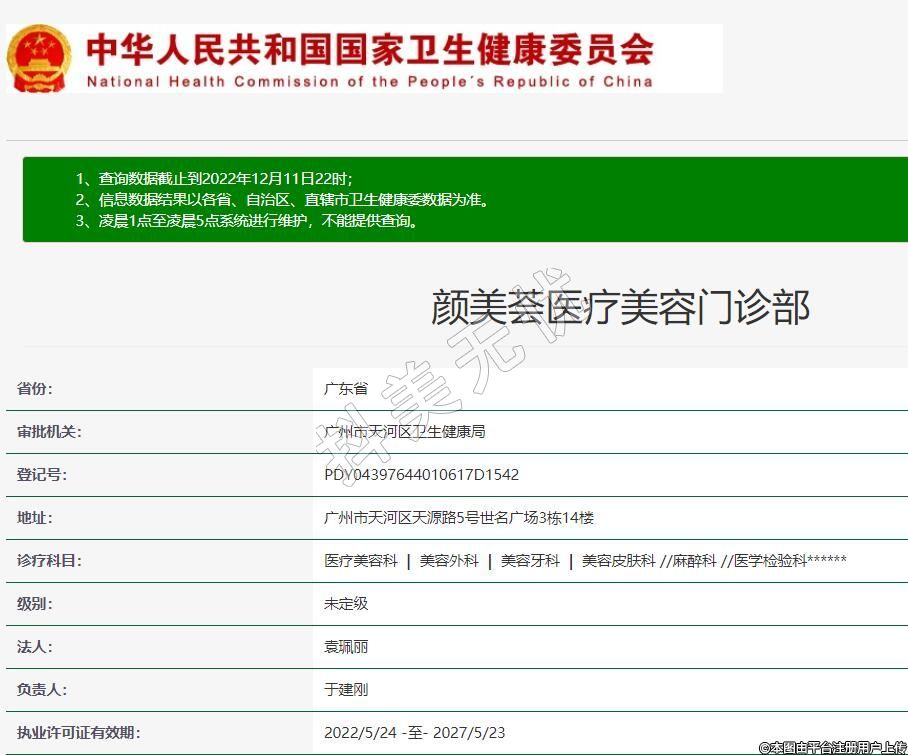Click the clinic heading 颜美荟医疗美容门诊部
The height and width of the screenshot is (755, 908).
click(x=620, y=308)
